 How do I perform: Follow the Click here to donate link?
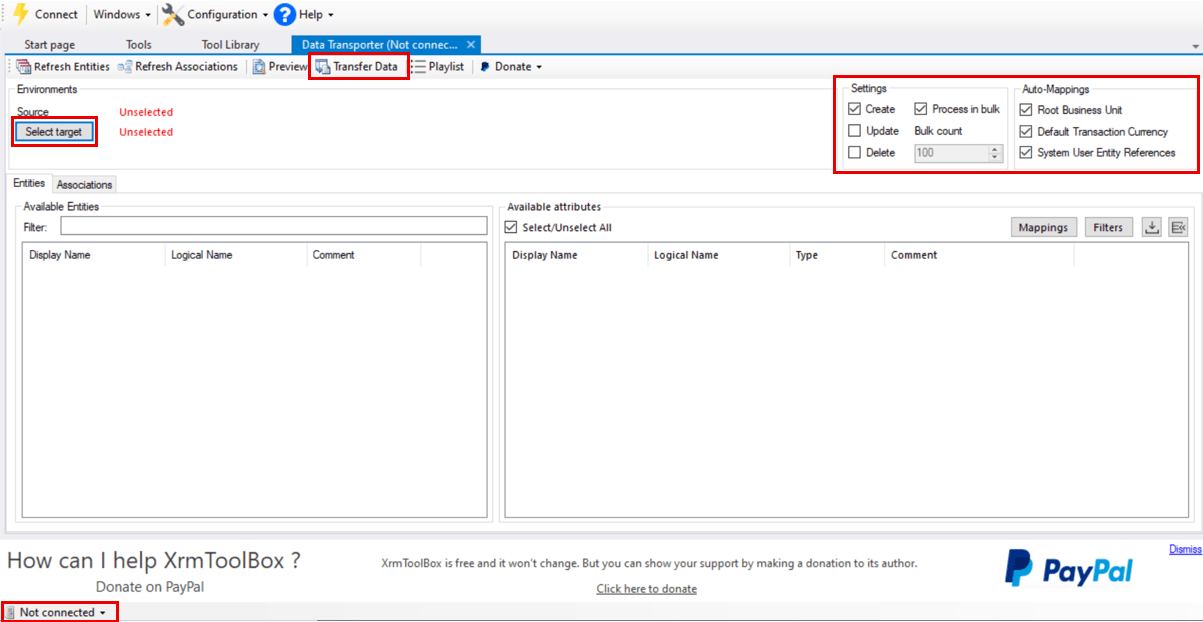click(646, 588)
